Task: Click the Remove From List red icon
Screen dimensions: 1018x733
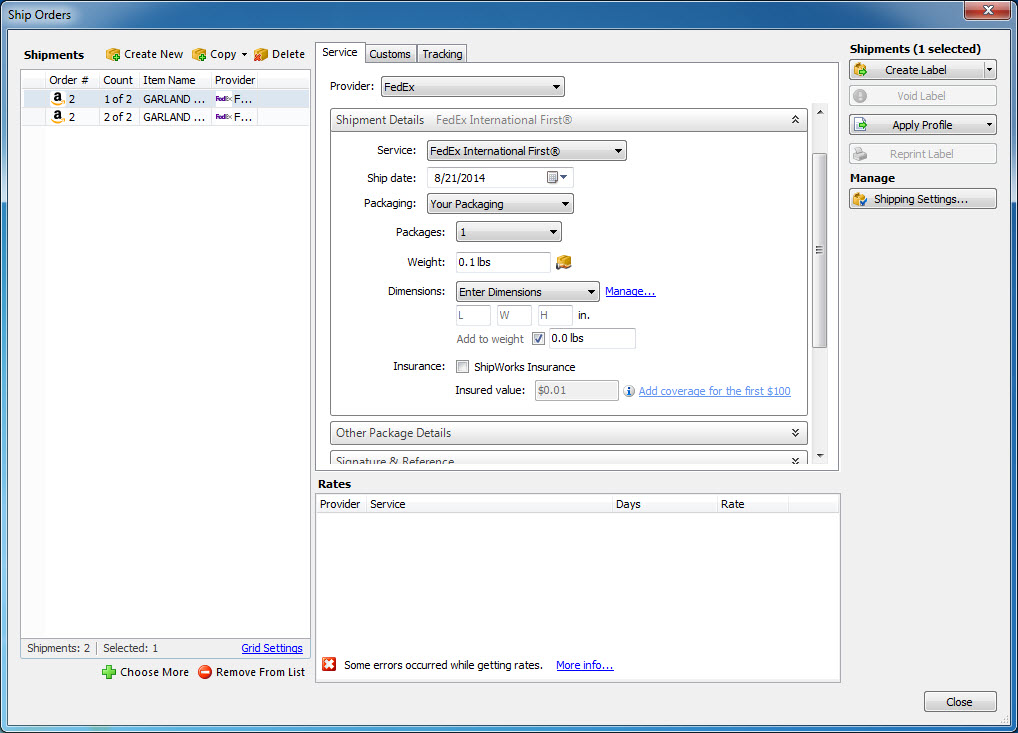Action: 205,672
